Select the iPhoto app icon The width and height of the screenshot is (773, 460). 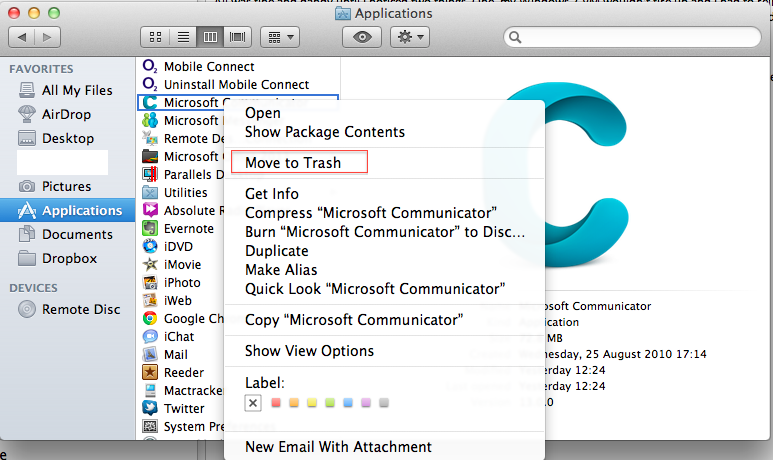click(150, 283)
